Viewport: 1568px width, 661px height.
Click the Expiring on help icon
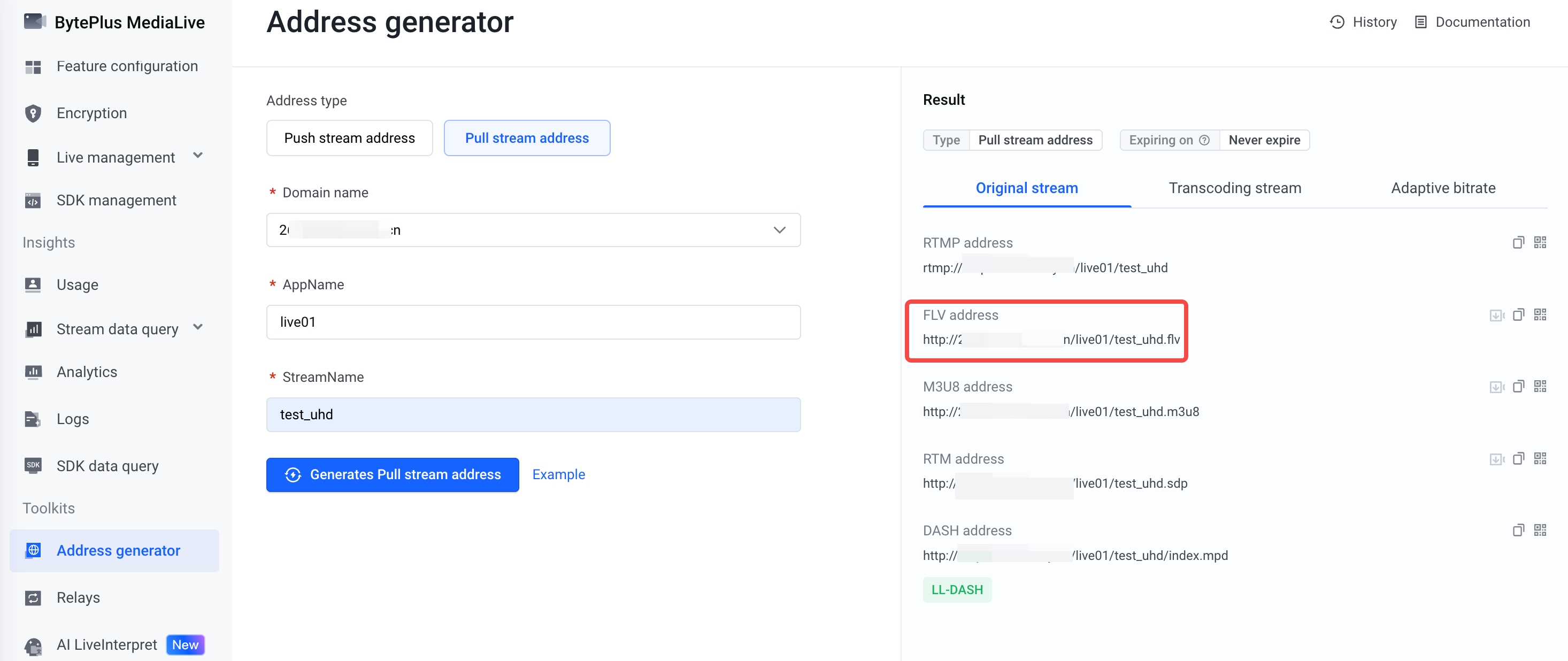point(1204,140)
